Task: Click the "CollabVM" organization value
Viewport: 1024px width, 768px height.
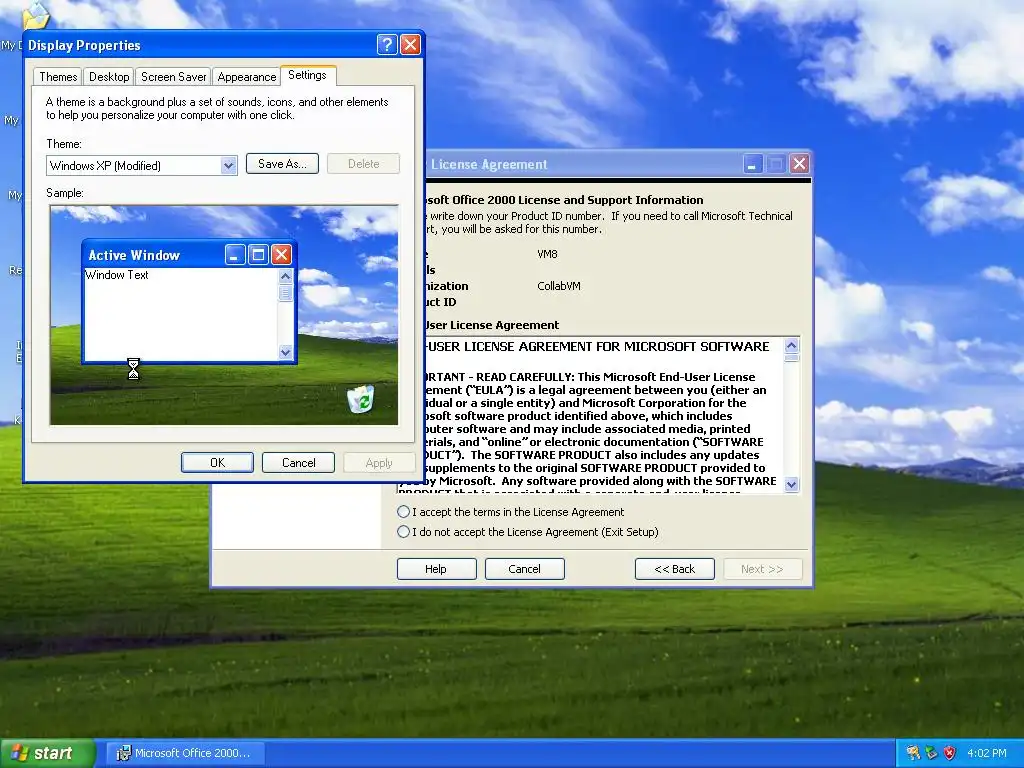Action: click(x=559, y=286)
